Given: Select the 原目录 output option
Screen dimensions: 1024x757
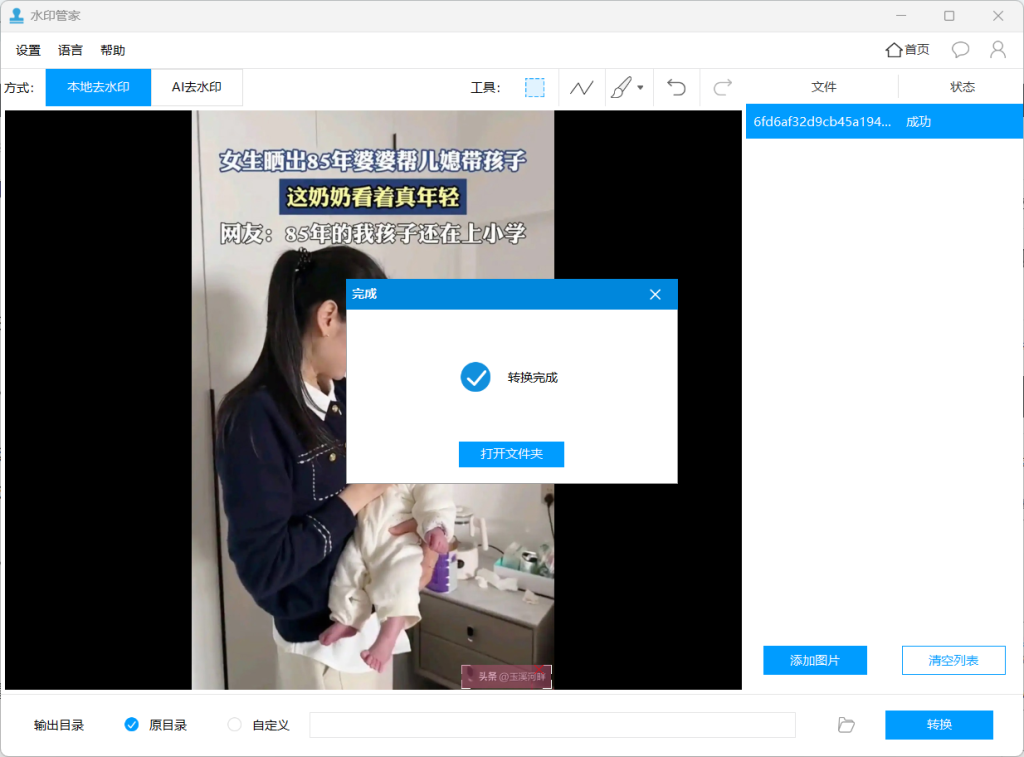Looking at the screenshot, I should (x=132, y=725).
